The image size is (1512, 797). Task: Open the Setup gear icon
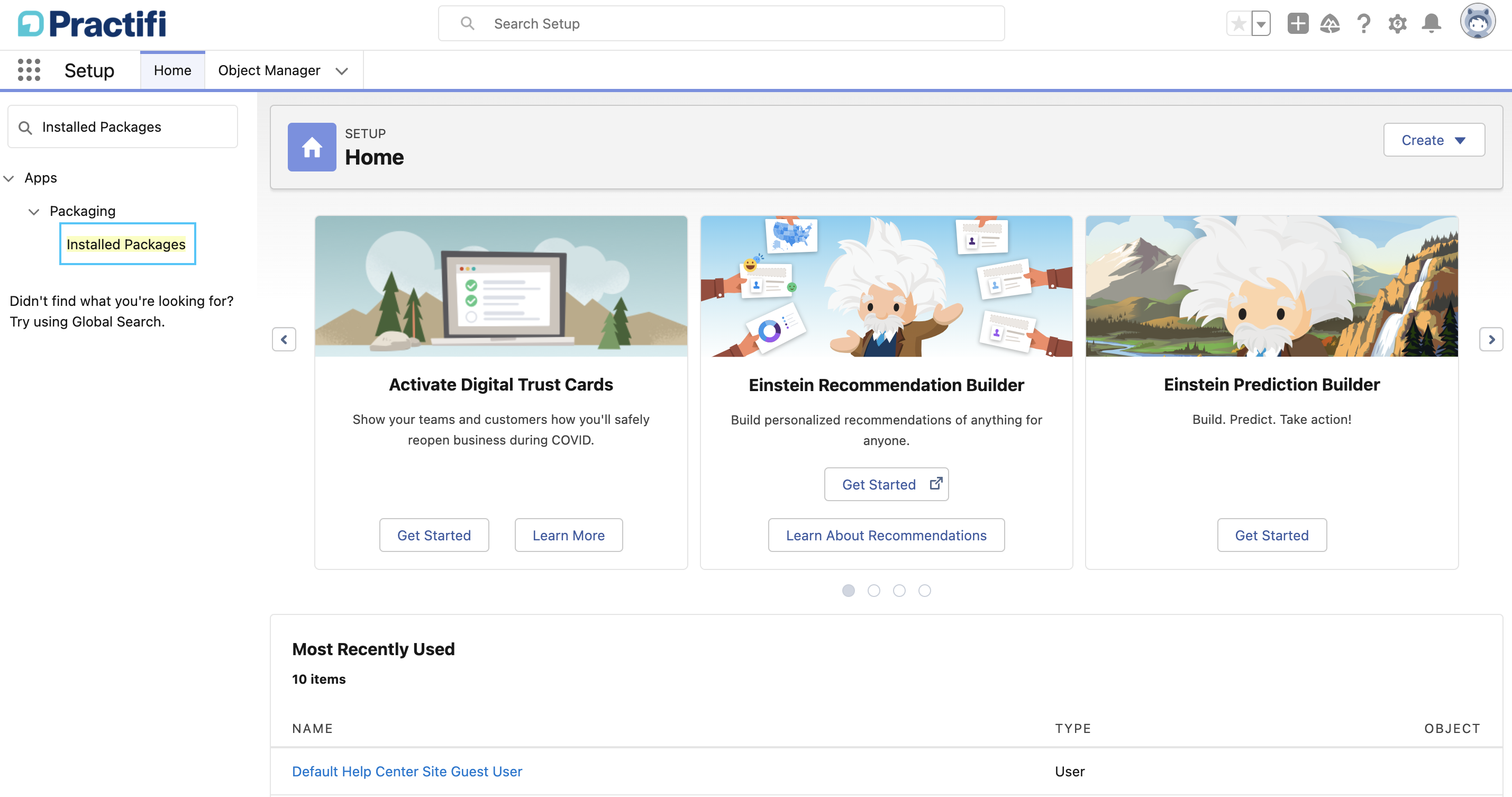pos(1398,23)
